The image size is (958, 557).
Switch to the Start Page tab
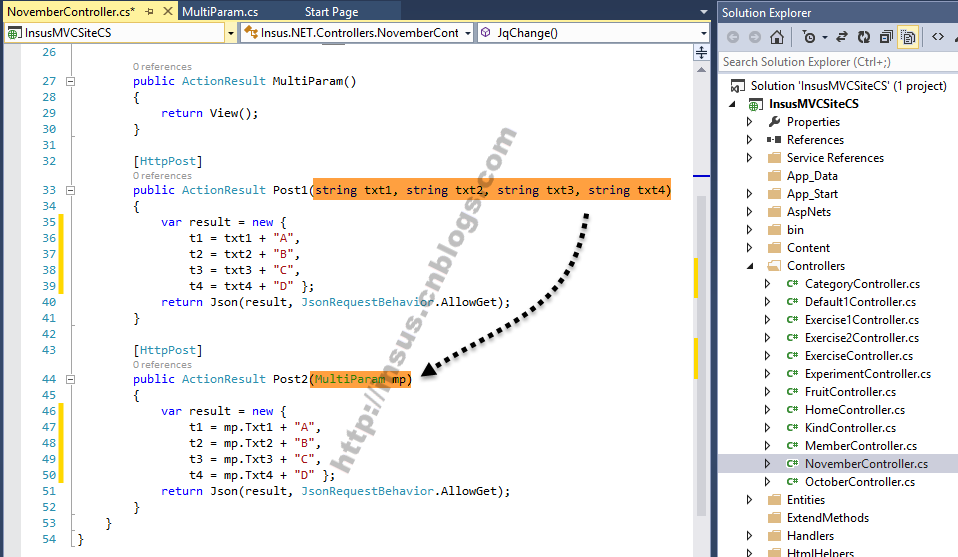coord(332,12)
